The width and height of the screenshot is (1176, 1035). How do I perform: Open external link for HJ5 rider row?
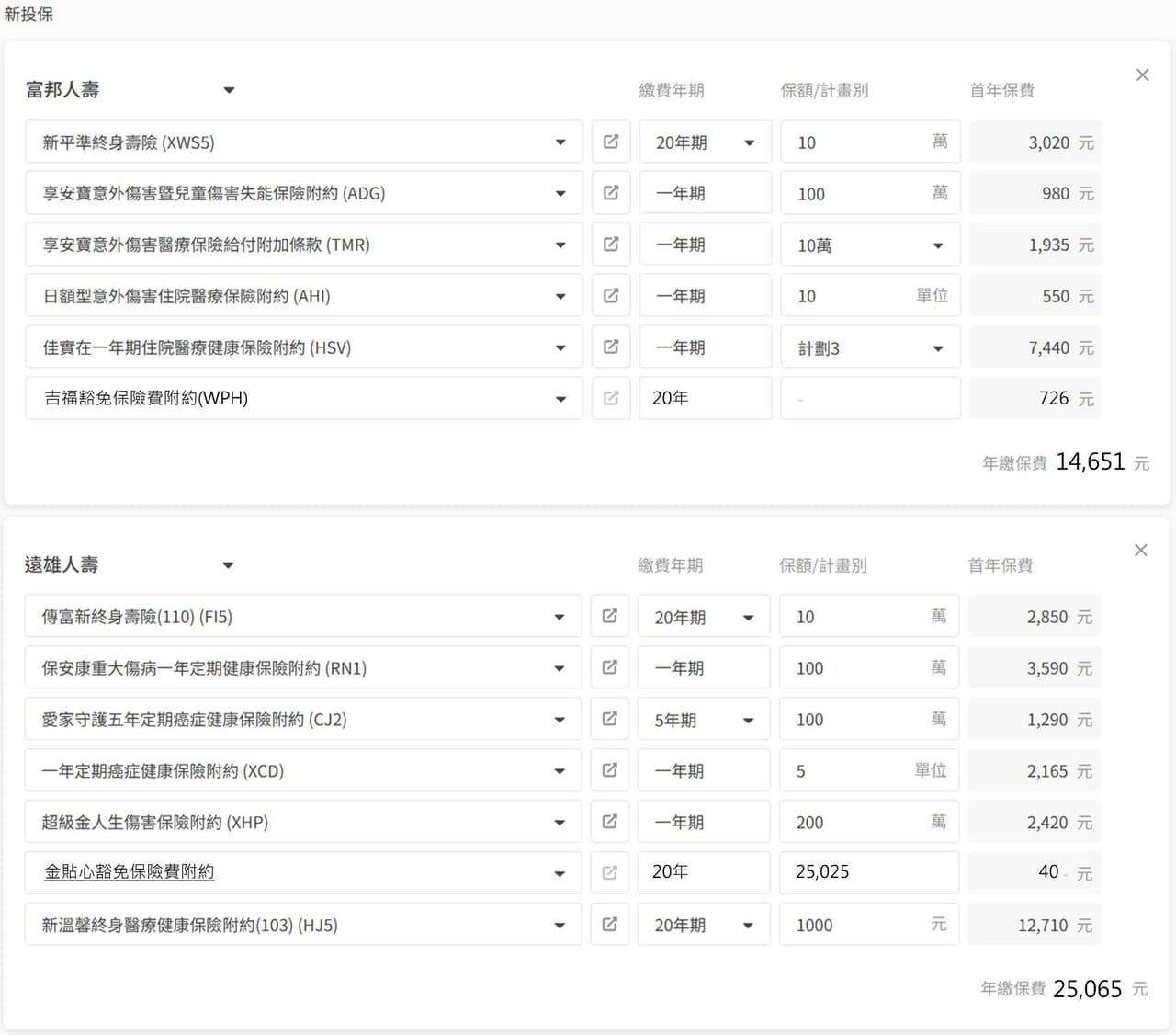[x=609, y=925]
